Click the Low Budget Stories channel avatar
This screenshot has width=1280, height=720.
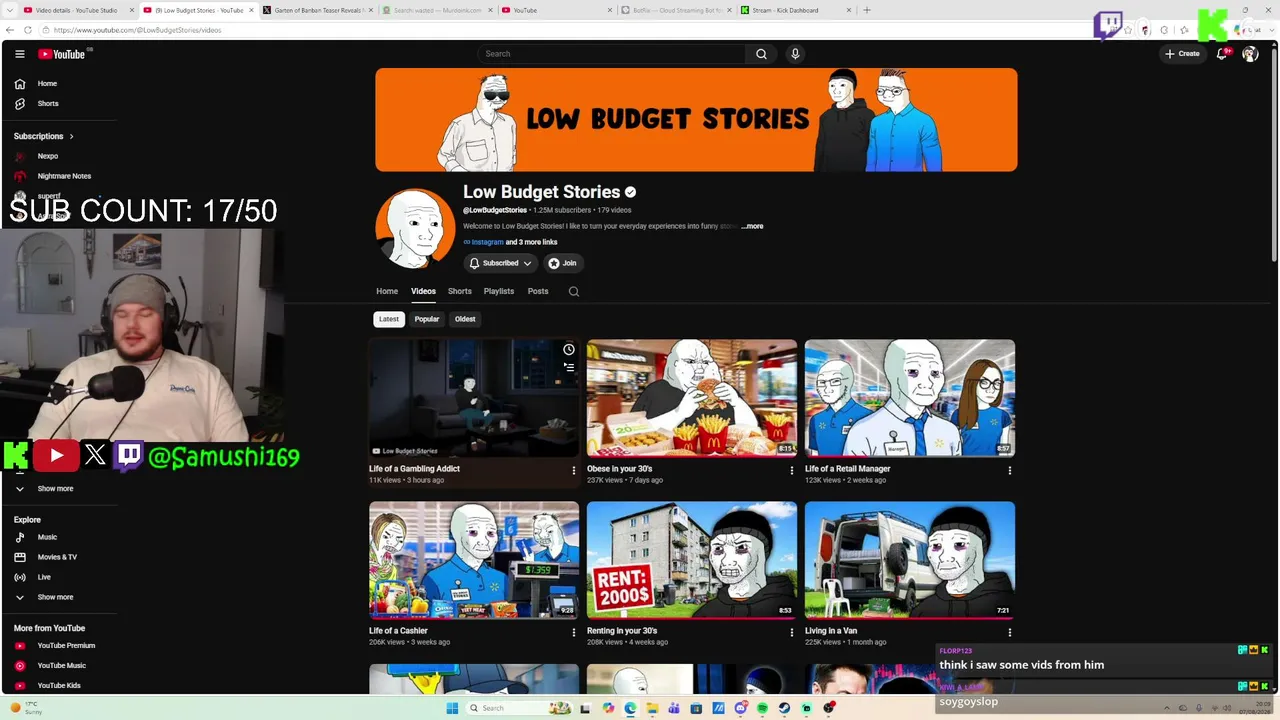415,228
